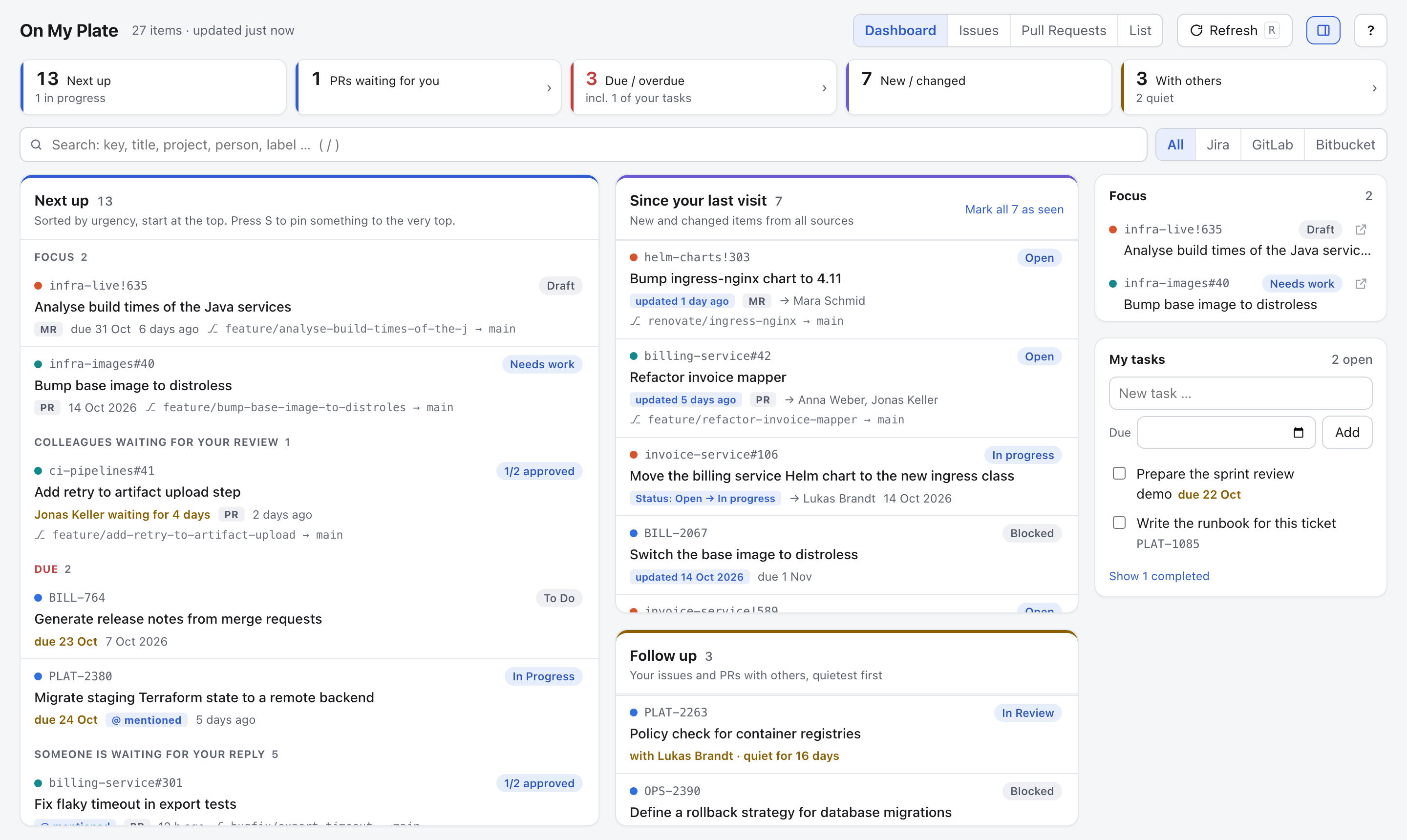Image resolution: width=1407 pixels, height=840 pixels.
Task: Open Generate release notes from merge requests
Action: 178,619
